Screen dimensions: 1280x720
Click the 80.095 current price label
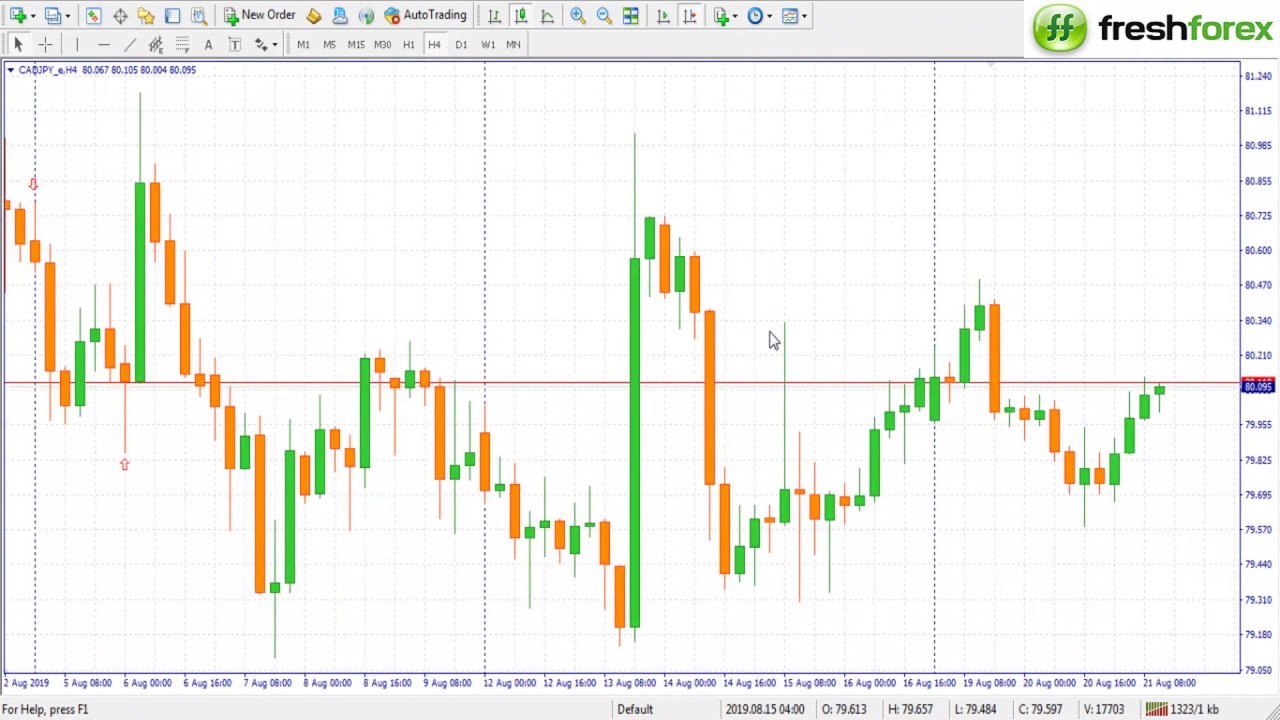(1257, 386)
